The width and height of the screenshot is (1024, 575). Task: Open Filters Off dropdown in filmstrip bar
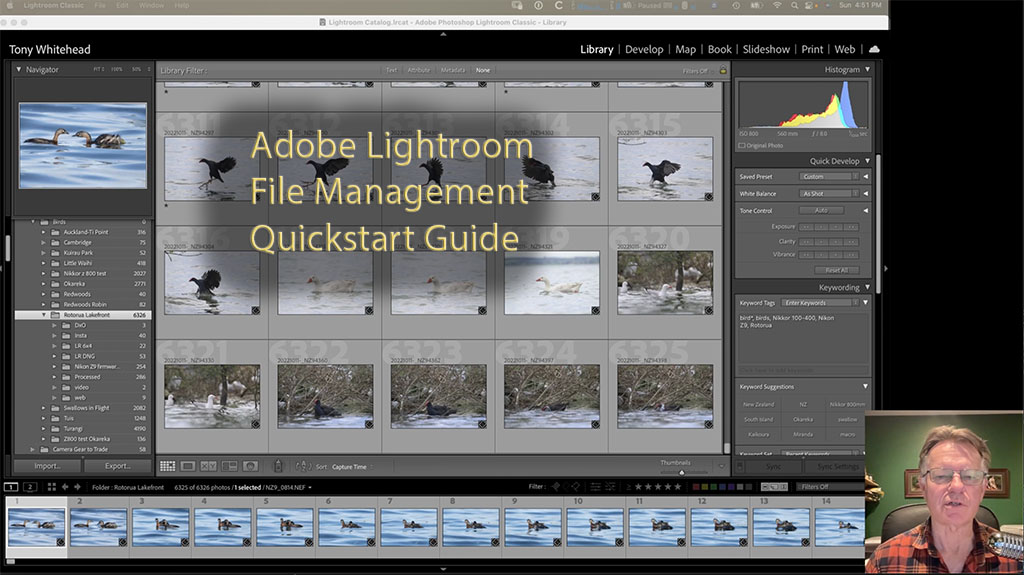click(829, 487)
